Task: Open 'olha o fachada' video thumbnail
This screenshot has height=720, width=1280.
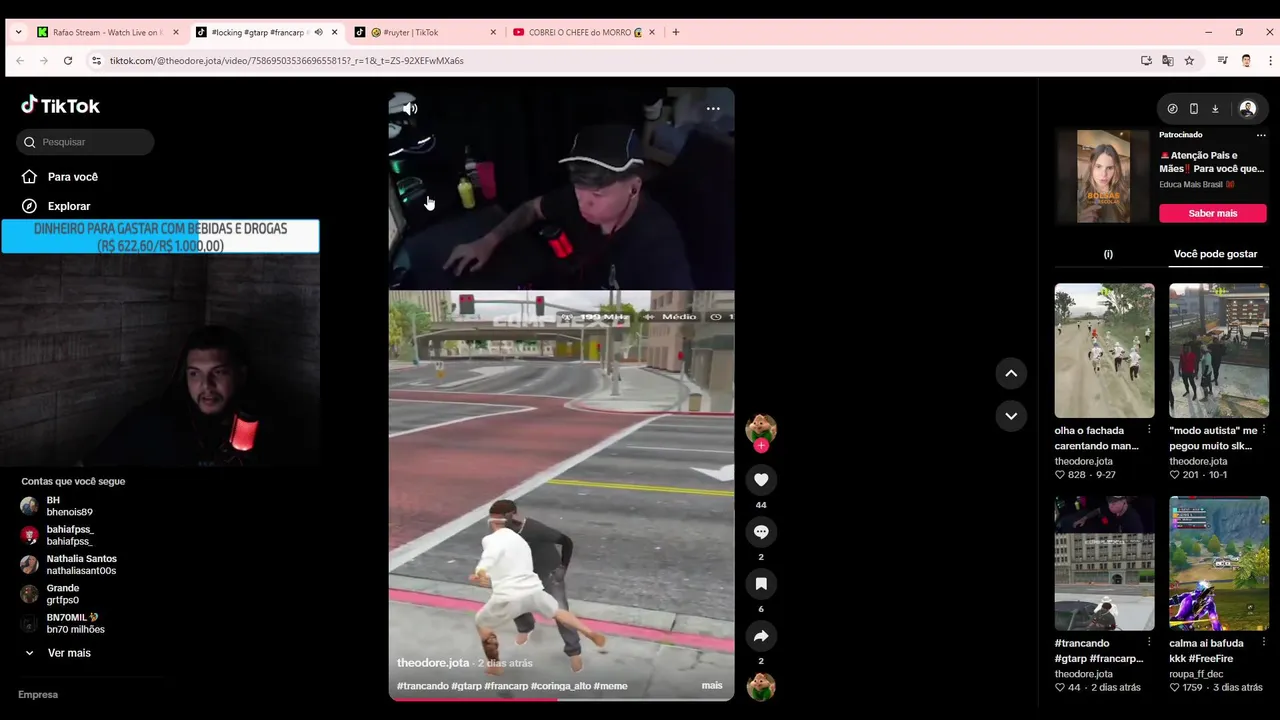Action: click(x=1104, y=350)
